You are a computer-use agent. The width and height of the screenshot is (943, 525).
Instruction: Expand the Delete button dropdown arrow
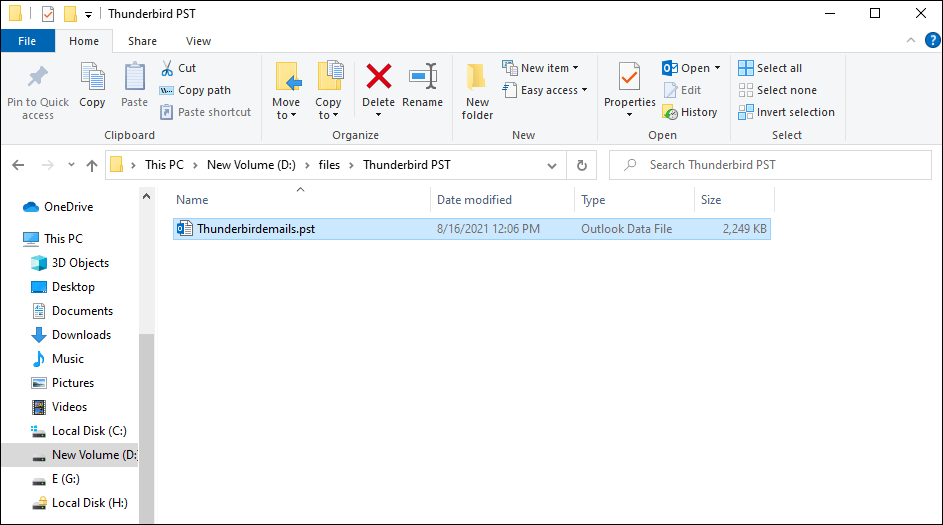click(379, 115)
